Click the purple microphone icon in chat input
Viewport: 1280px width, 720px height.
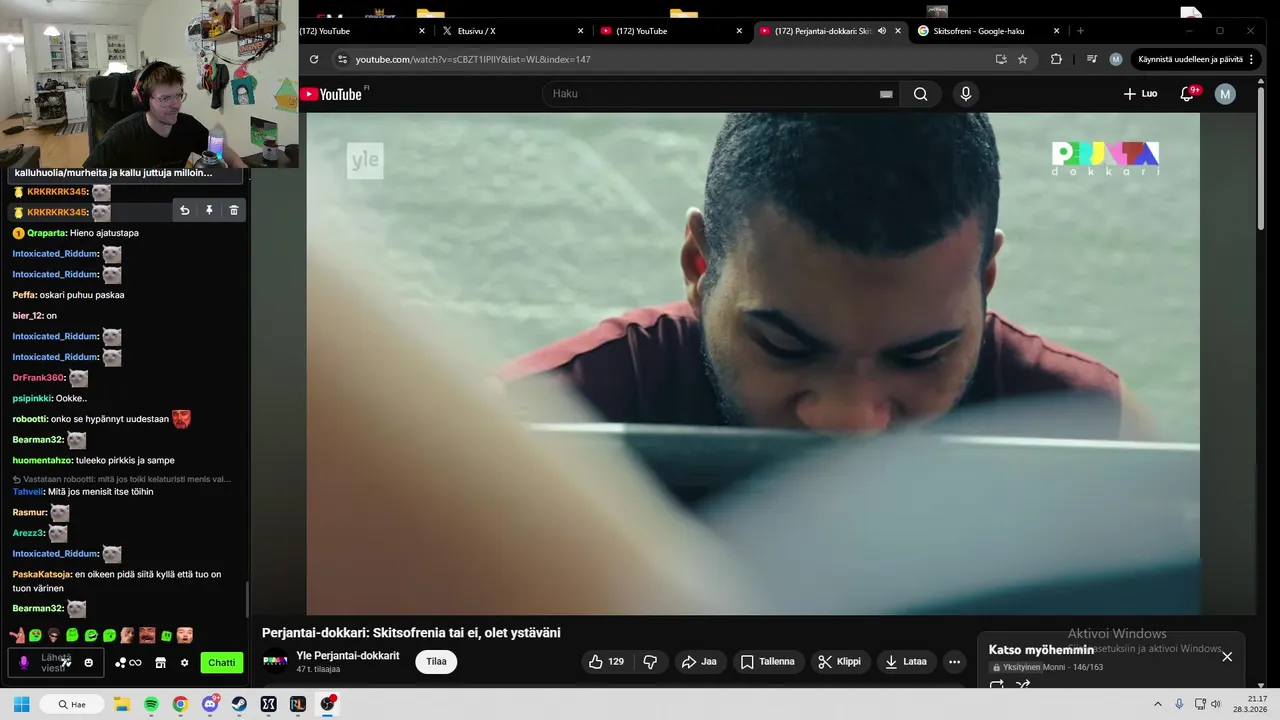pyautogui.click(x=24, y=662)
